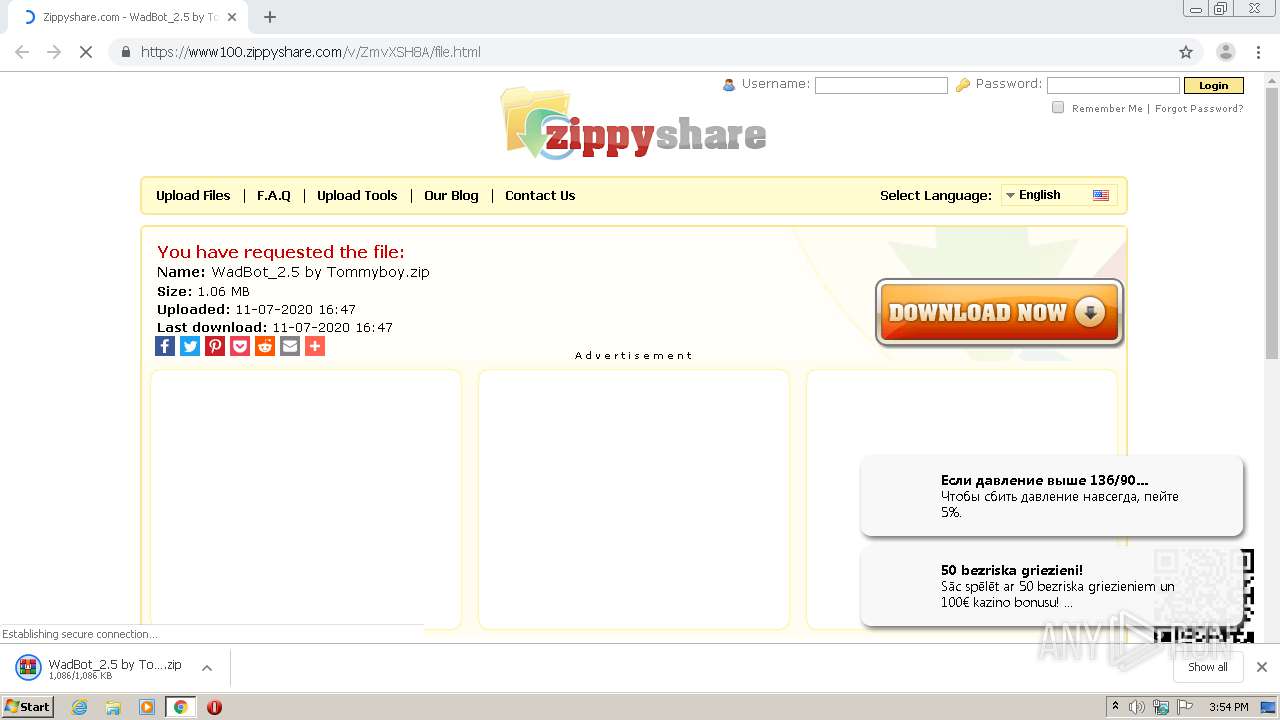The image size is (1280, 720).
Task: Close the Zippyshare browser tab
Action: tap(233, 17)
